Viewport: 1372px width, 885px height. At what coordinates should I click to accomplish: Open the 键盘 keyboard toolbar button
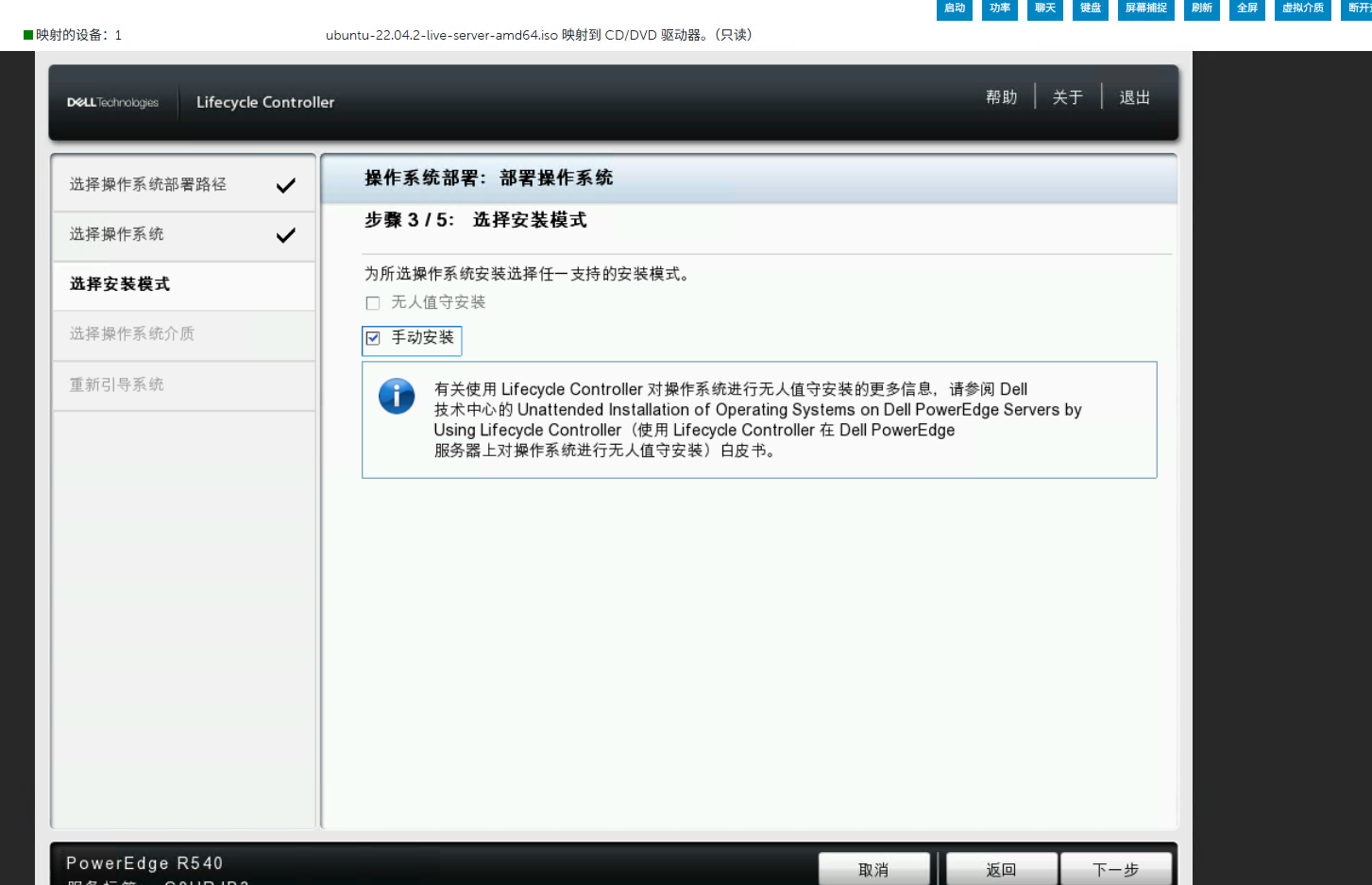(1090, 9)
